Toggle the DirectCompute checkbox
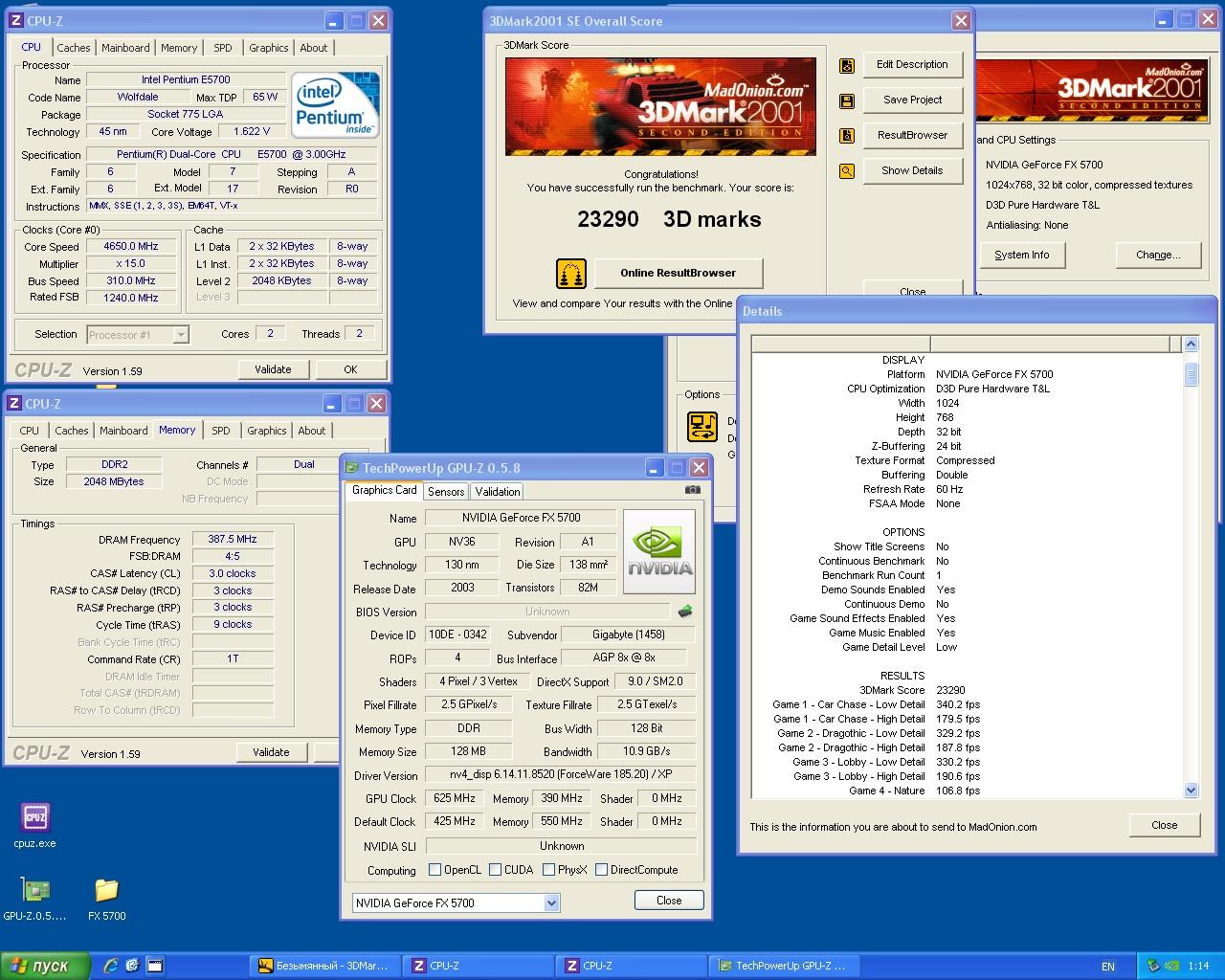This screenshot has width=1225, height=980. tap(602, 870)
